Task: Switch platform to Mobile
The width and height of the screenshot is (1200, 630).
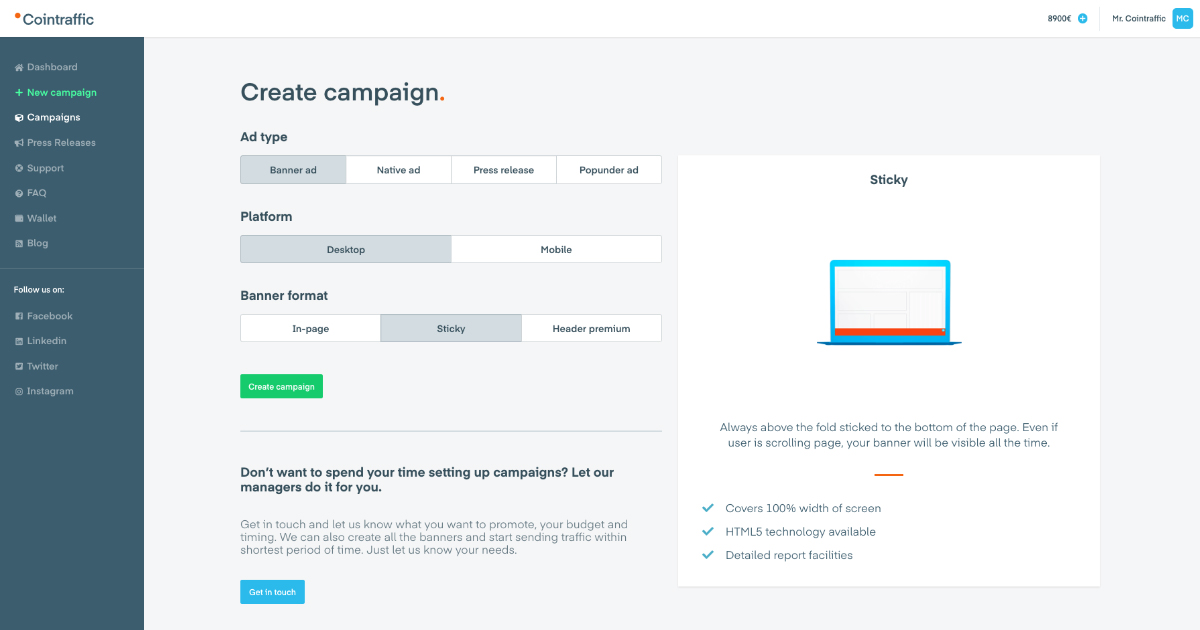Action: tap(556, 248)
